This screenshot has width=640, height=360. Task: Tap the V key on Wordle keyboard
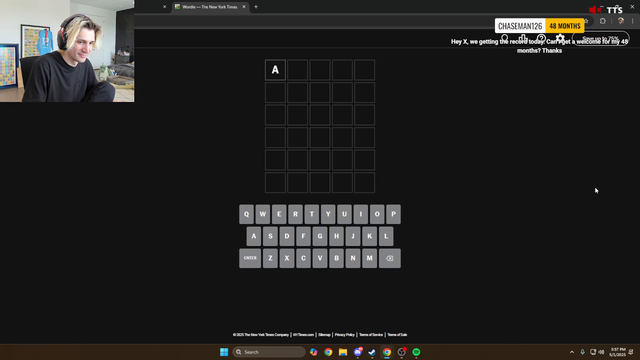pos(320,258)
